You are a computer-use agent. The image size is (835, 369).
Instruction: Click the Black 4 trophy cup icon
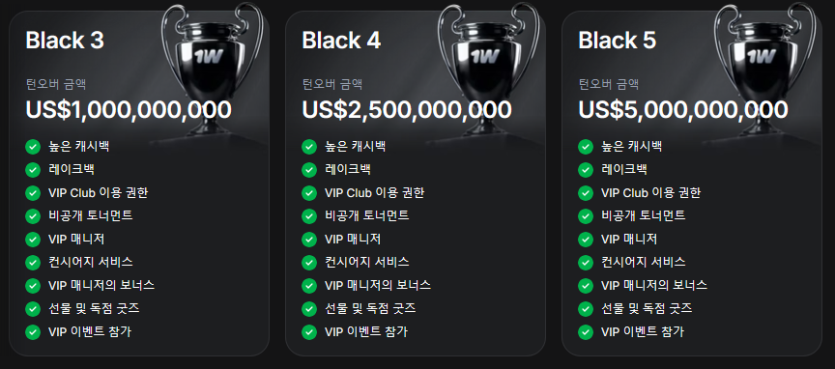click(488, 67)
